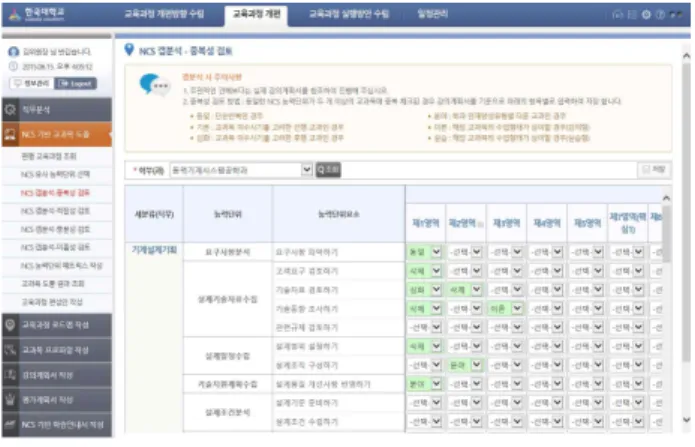The width and height of the screenshot is (695, 447).
Task: Click the 요구사항분석 competency unit cell
Action: tap(227, 252)
